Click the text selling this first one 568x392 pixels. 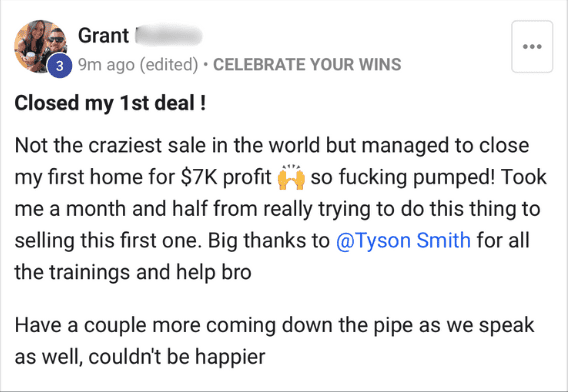(x=108, y=240)
